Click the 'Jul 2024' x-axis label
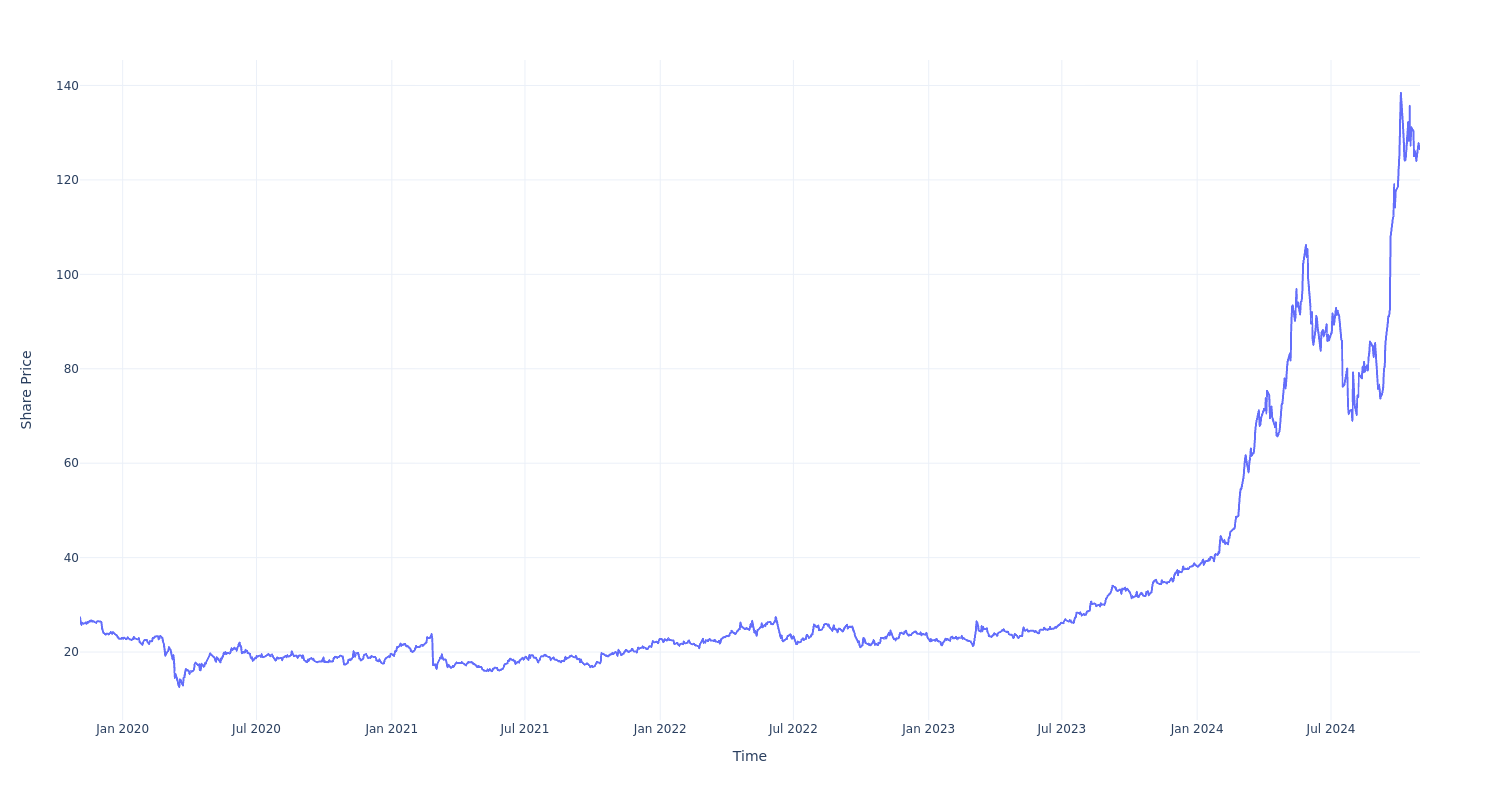Screen dimensions: 1500x800 [1330, 729]
